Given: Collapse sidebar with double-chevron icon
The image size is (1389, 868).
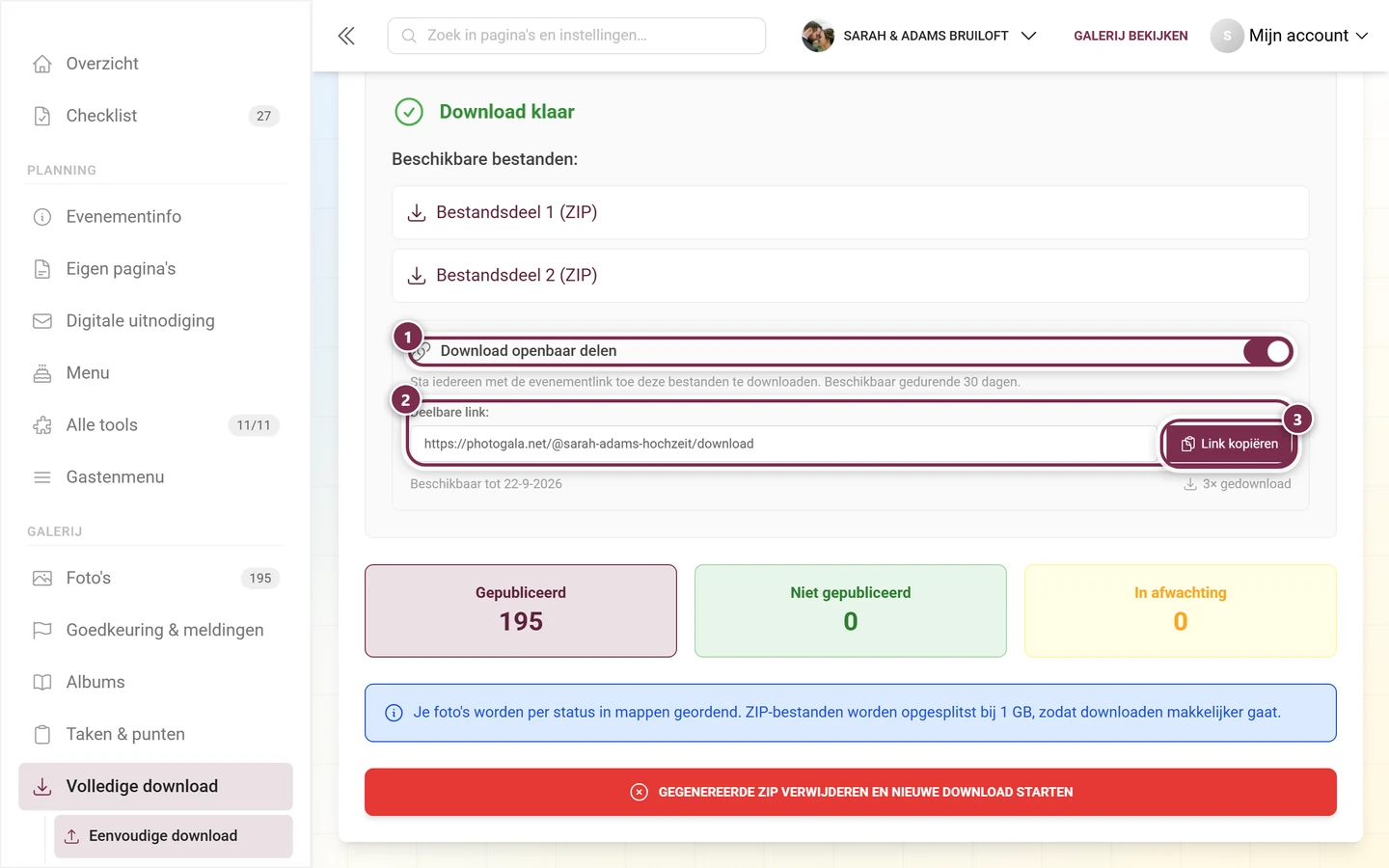Looking at the screenshot, I should pos(346,36).
